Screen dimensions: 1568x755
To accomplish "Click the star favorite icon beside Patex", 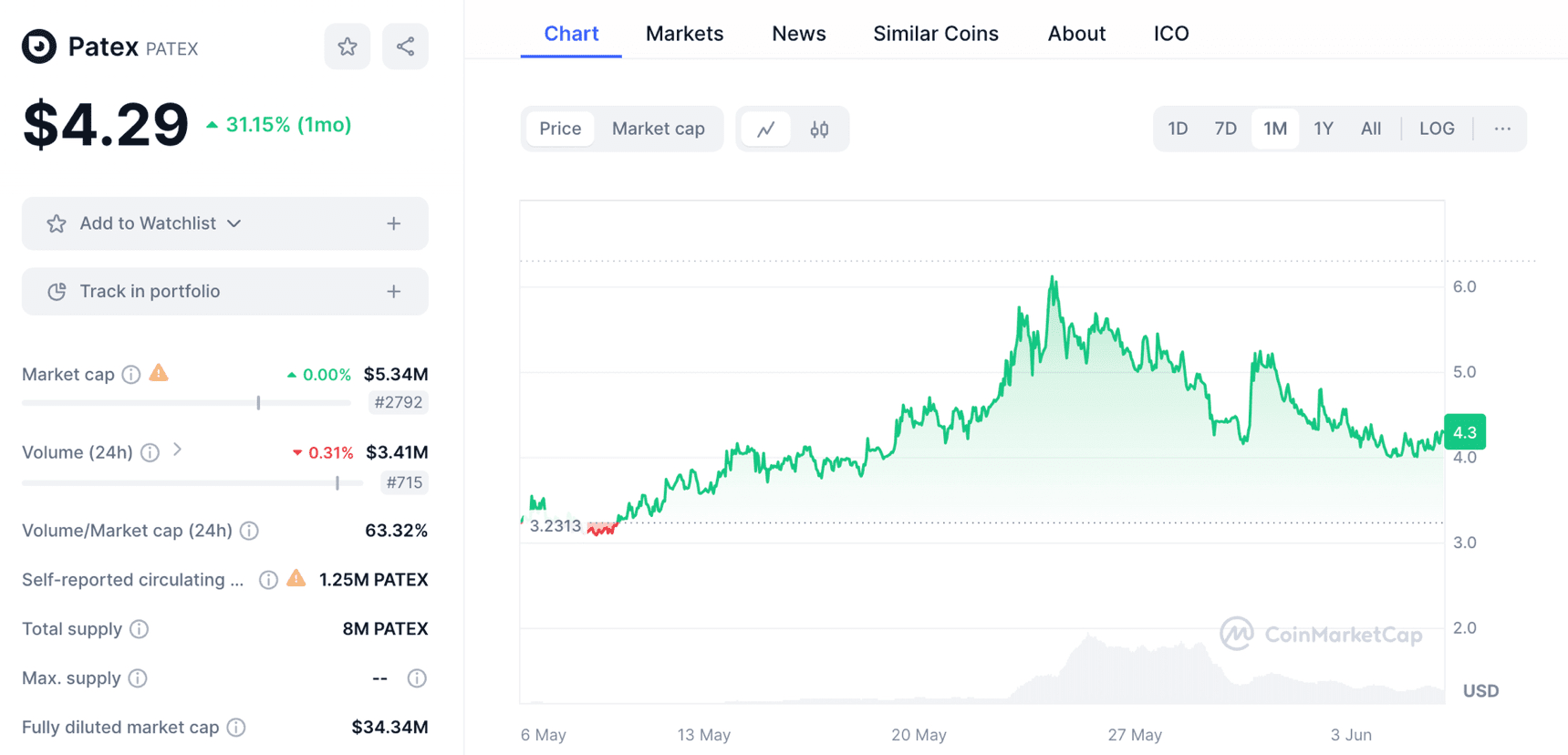I will [x=348, y=47].
